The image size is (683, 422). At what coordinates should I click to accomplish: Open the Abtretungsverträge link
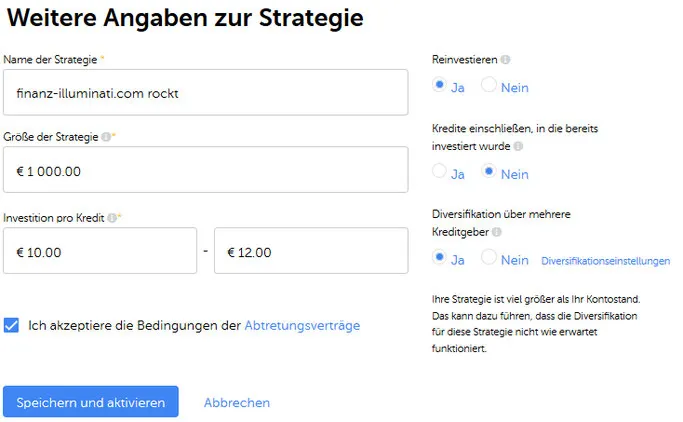click(302, 325)
